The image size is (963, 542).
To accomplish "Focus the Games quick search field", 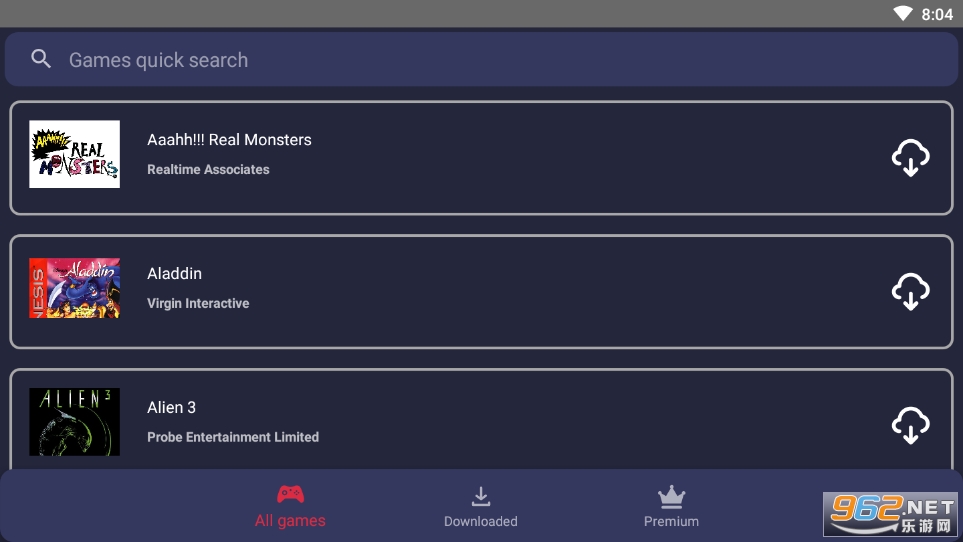I will coord(482,60).
